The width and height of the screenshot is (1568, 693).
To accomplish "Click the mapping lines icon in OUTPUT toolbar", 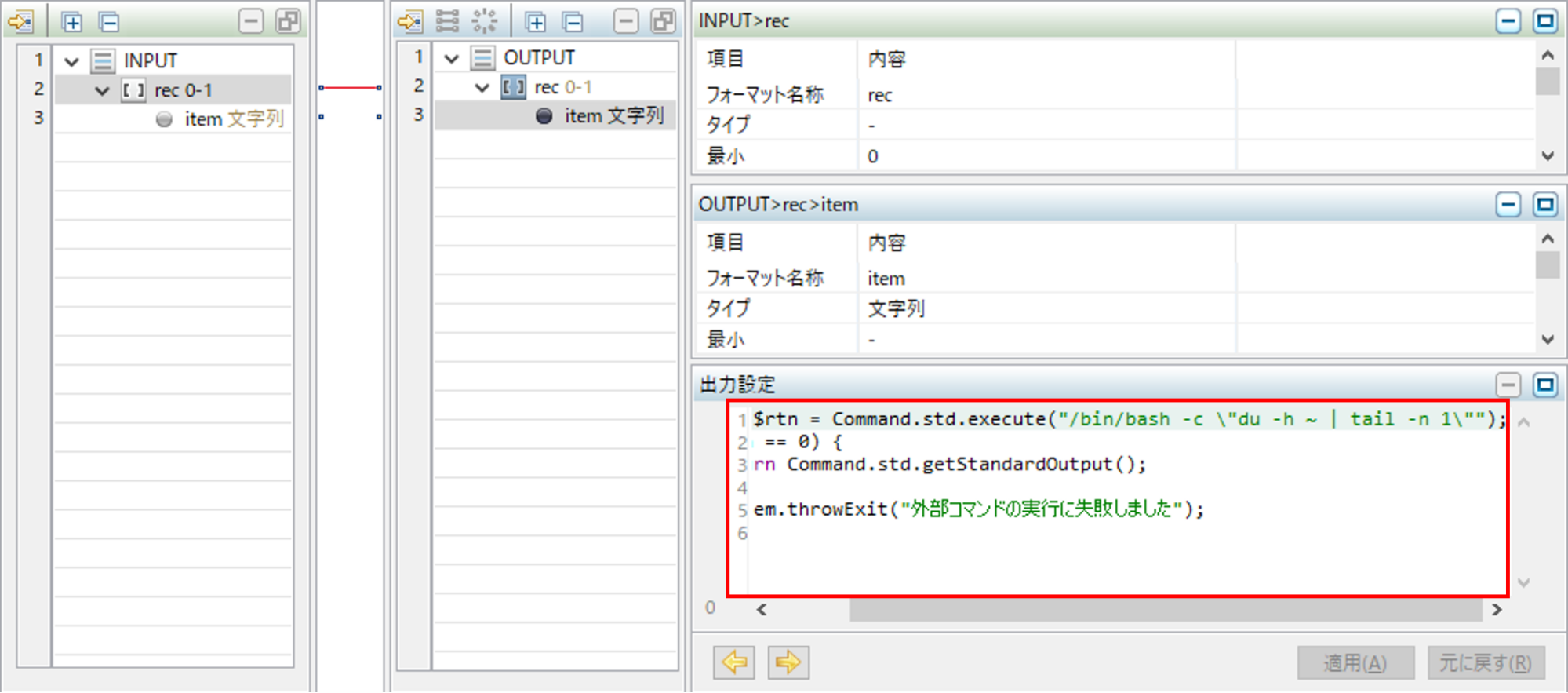I will [447, 21].
